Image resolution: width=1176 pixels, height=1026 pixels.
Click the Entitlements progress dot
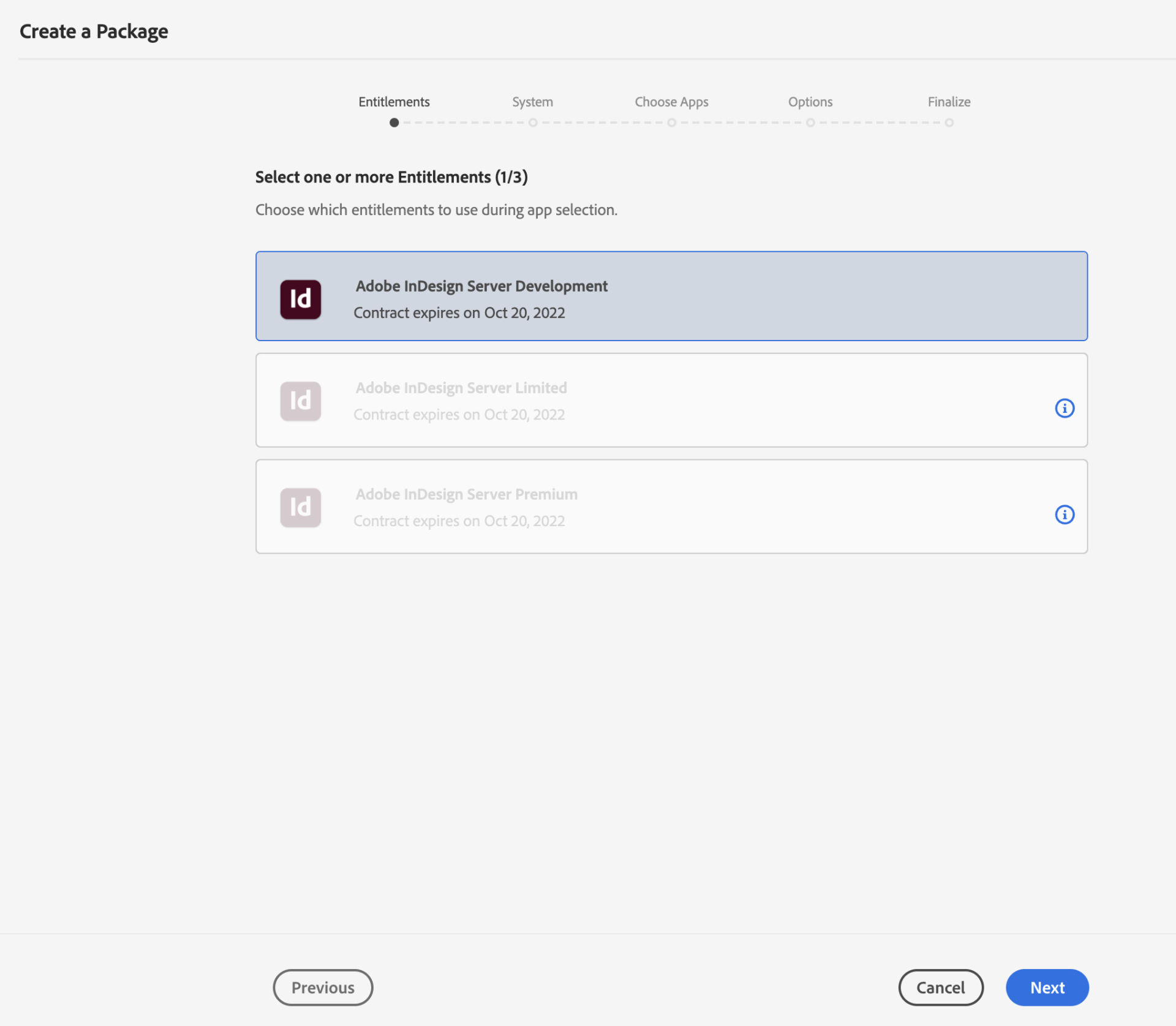[394, 123]
